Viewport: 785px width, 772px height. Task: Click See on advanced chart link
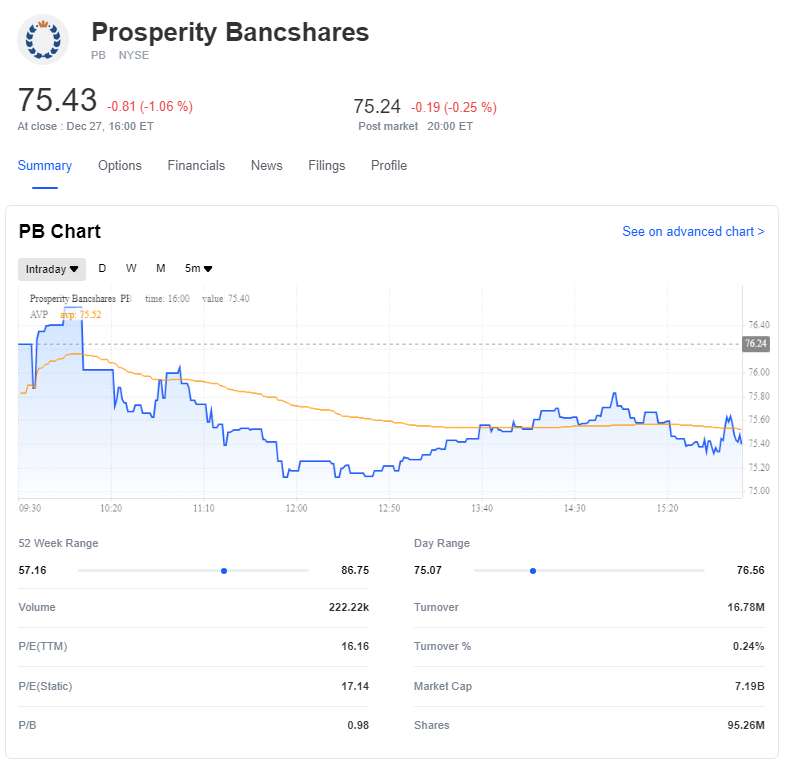(693, 232)
